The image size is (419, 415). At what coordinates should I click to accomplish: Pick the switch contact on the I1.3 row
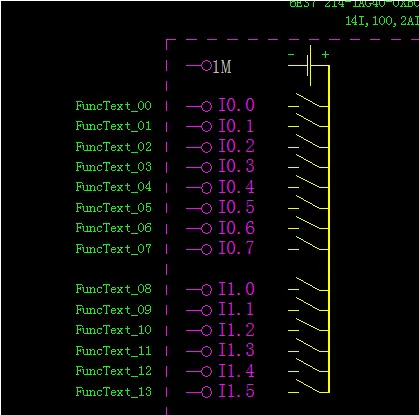[308, 345]
